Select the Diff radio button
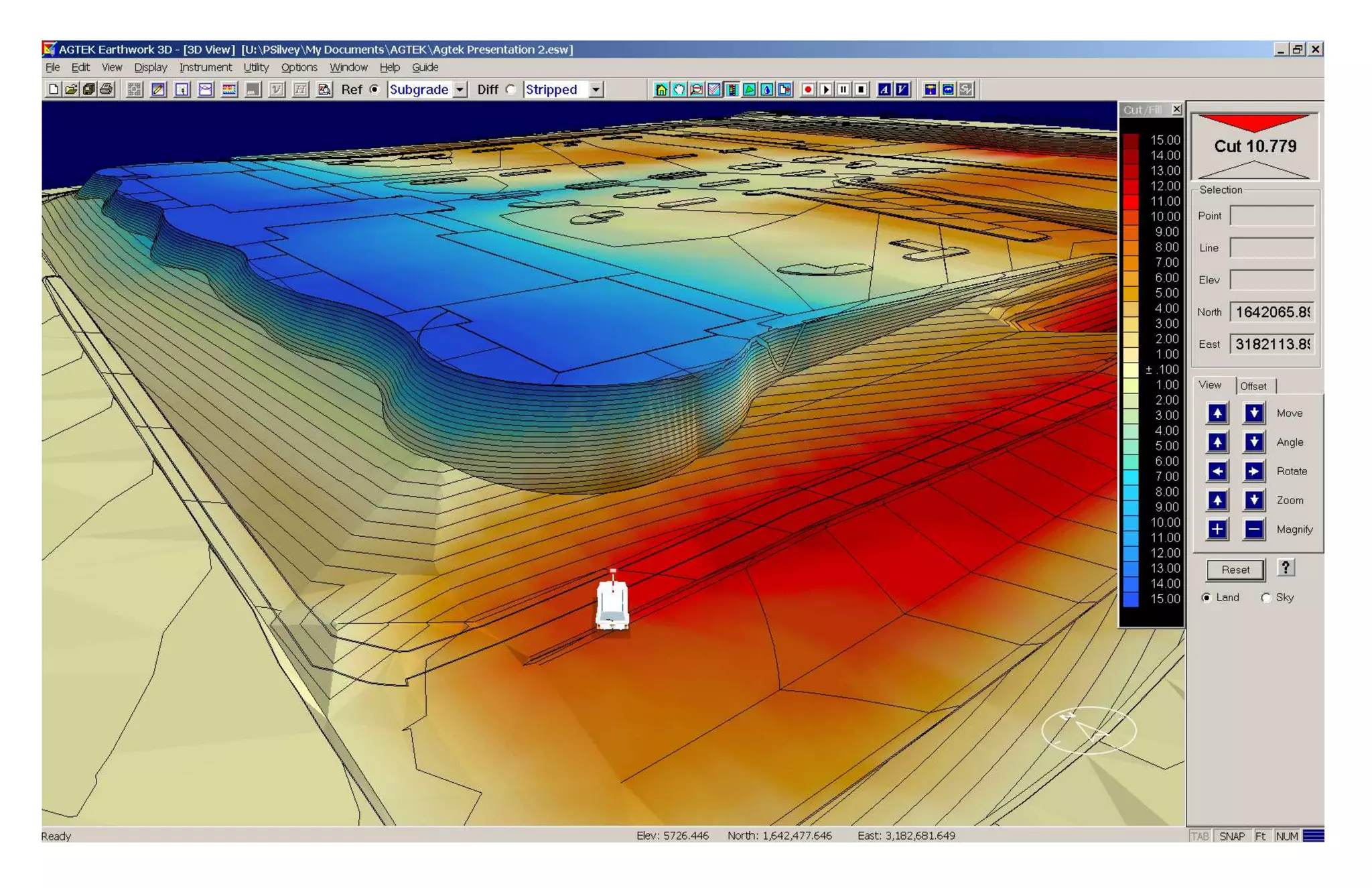The width and height of the screenshot is (1372, 888). pos(510,89)
